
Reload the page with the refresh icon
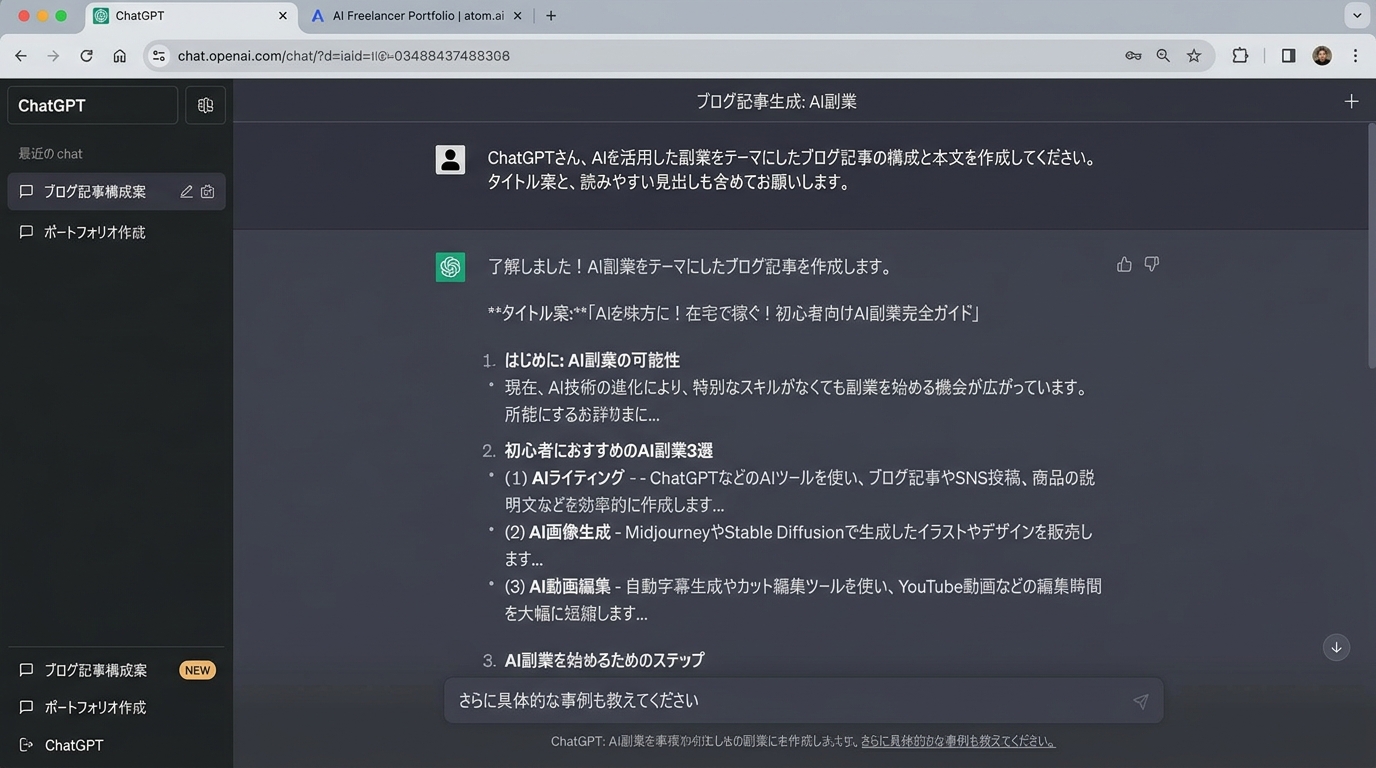pos(86,56)
